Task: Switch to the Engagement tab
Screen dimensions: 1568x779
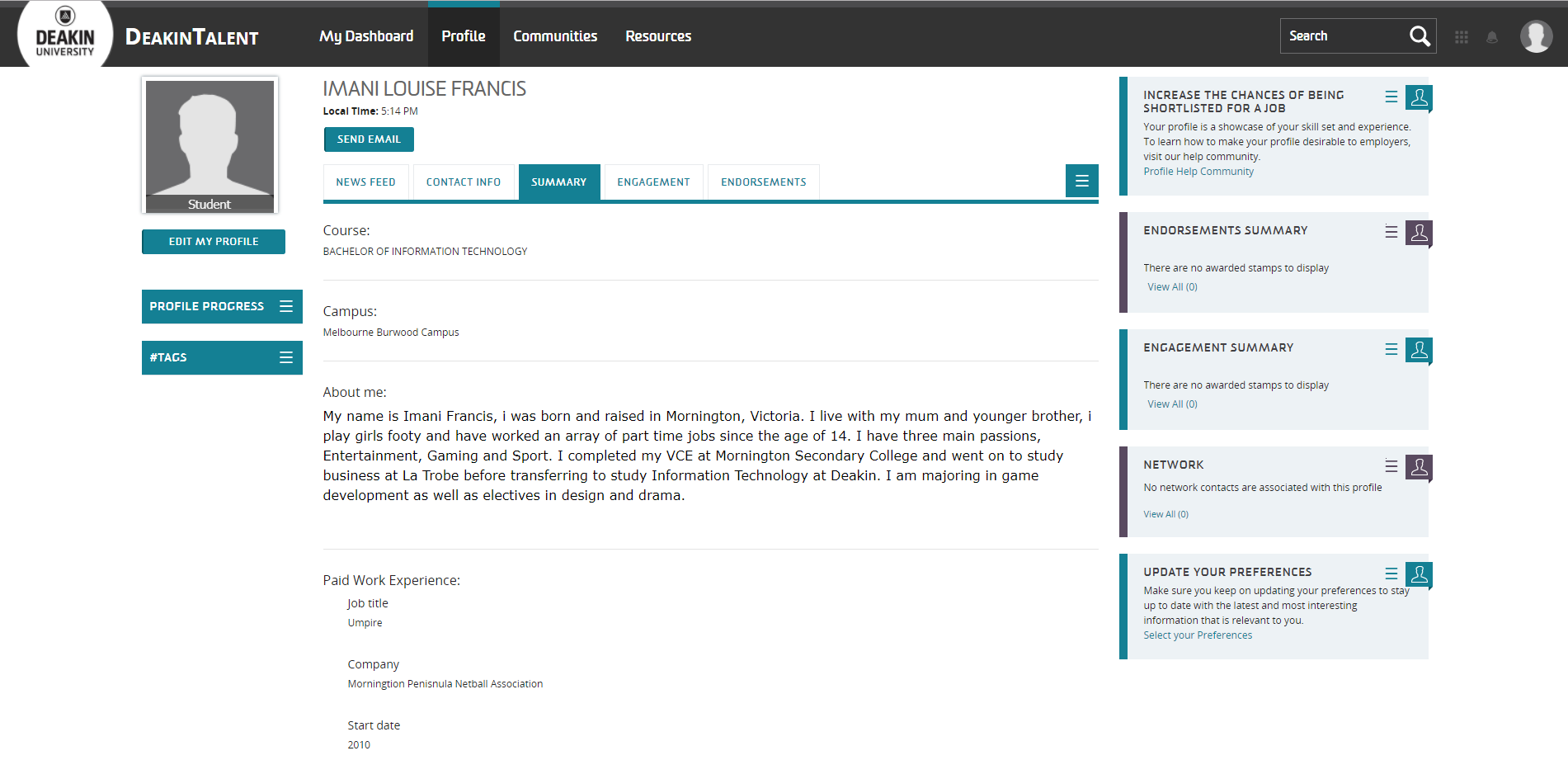Action: click(x=653, y=182)
